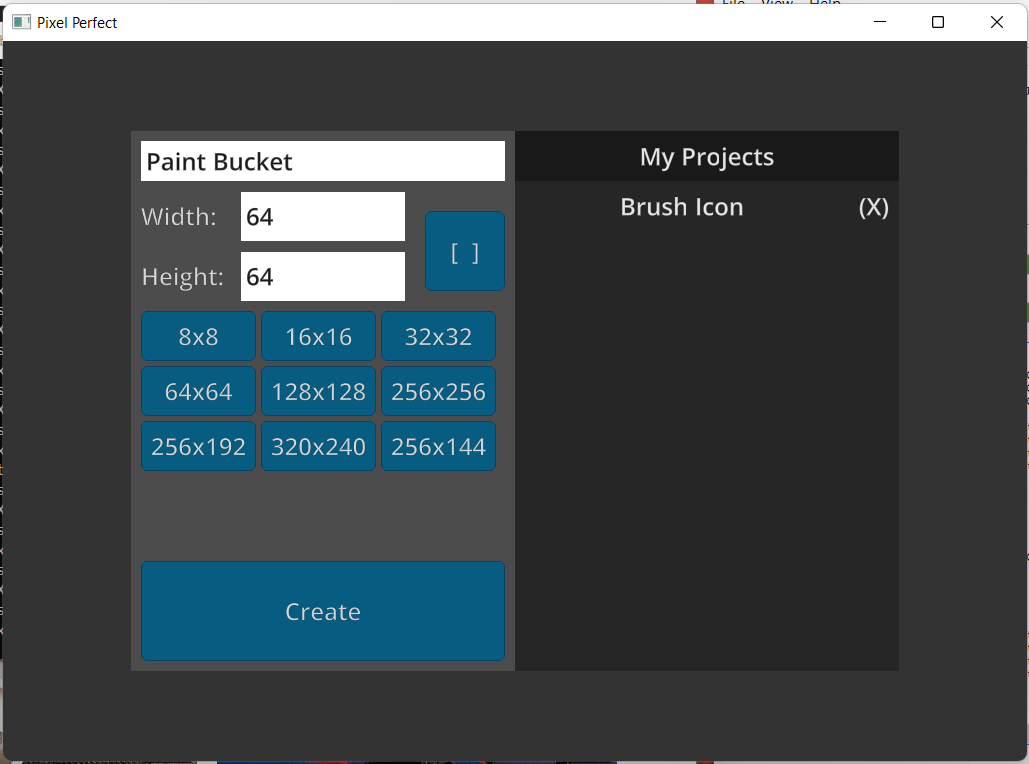This screenshot has height=764, width=1029.
Task: Toggle the [ ] aspect lock button
Action: (x=465, y=251)
